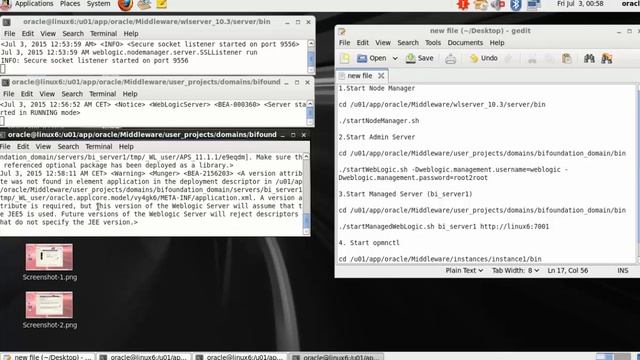Open Edit menu in middle bifound terminal

[27, 94]
